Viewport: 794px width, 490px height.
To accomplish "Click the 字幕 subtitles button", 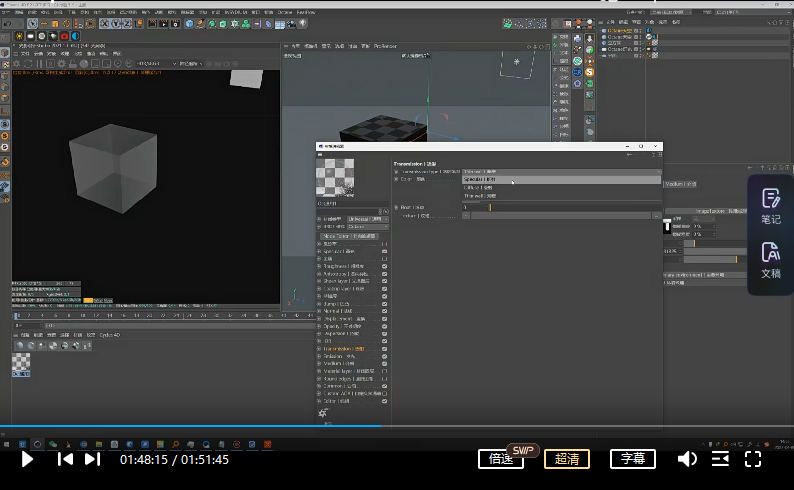I will (632, 459).
